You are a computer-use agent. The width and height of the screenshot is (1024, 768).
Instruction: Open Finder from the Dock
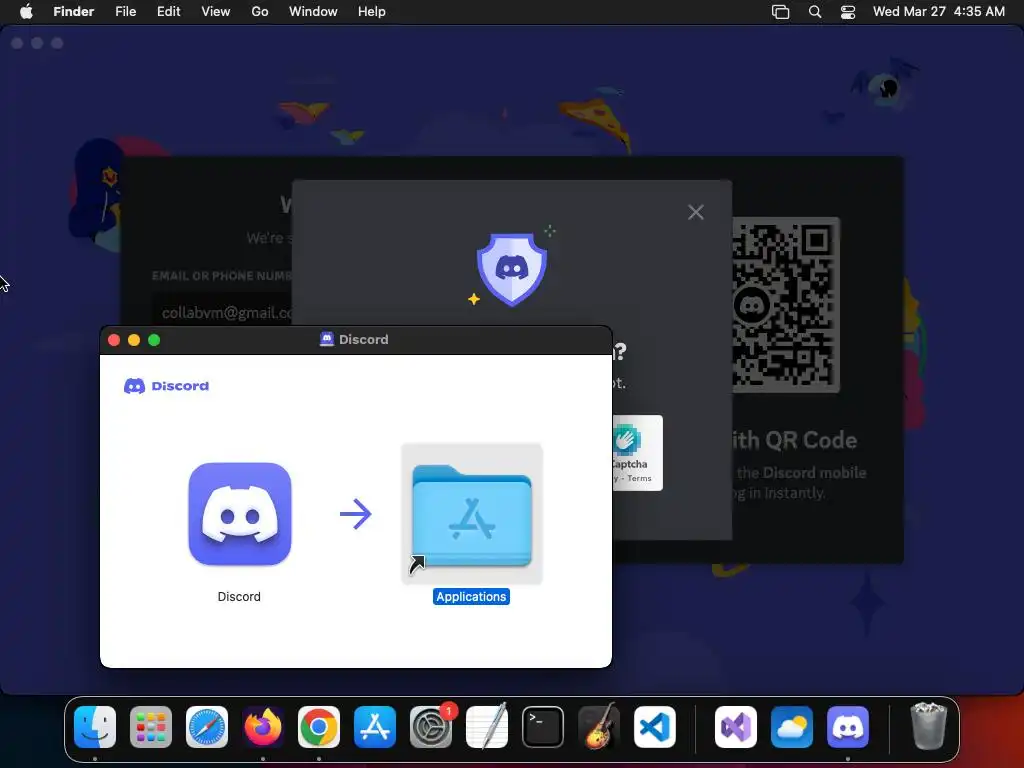pyautogui.click(x=95, y=727)
